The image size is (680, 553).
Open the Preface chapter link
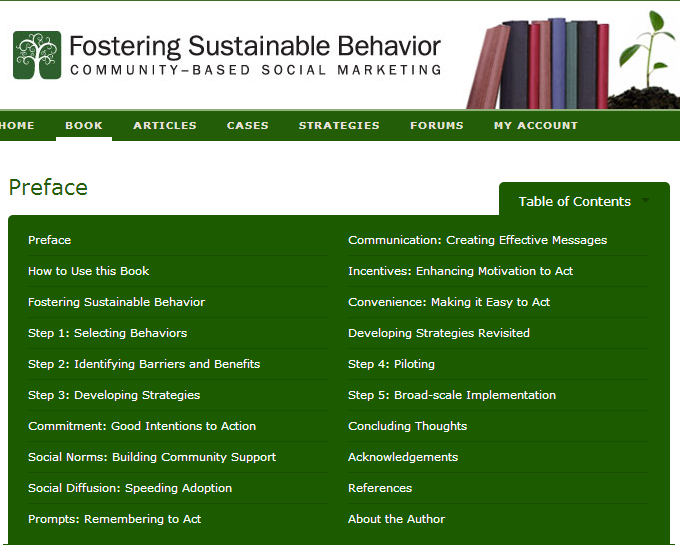point(50,240)
